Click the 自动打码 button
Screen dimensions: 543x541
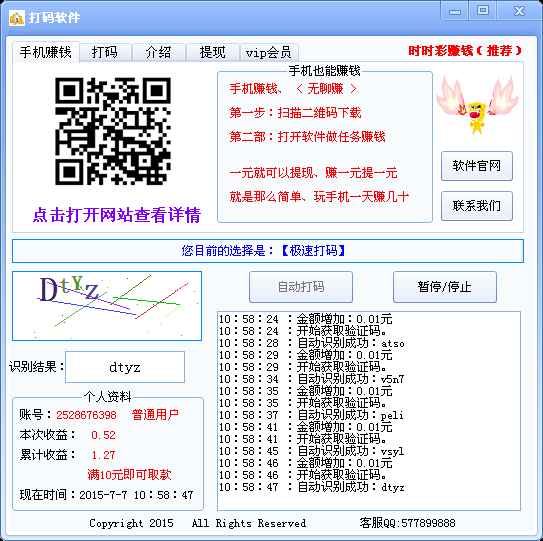(x=301, y=287)
